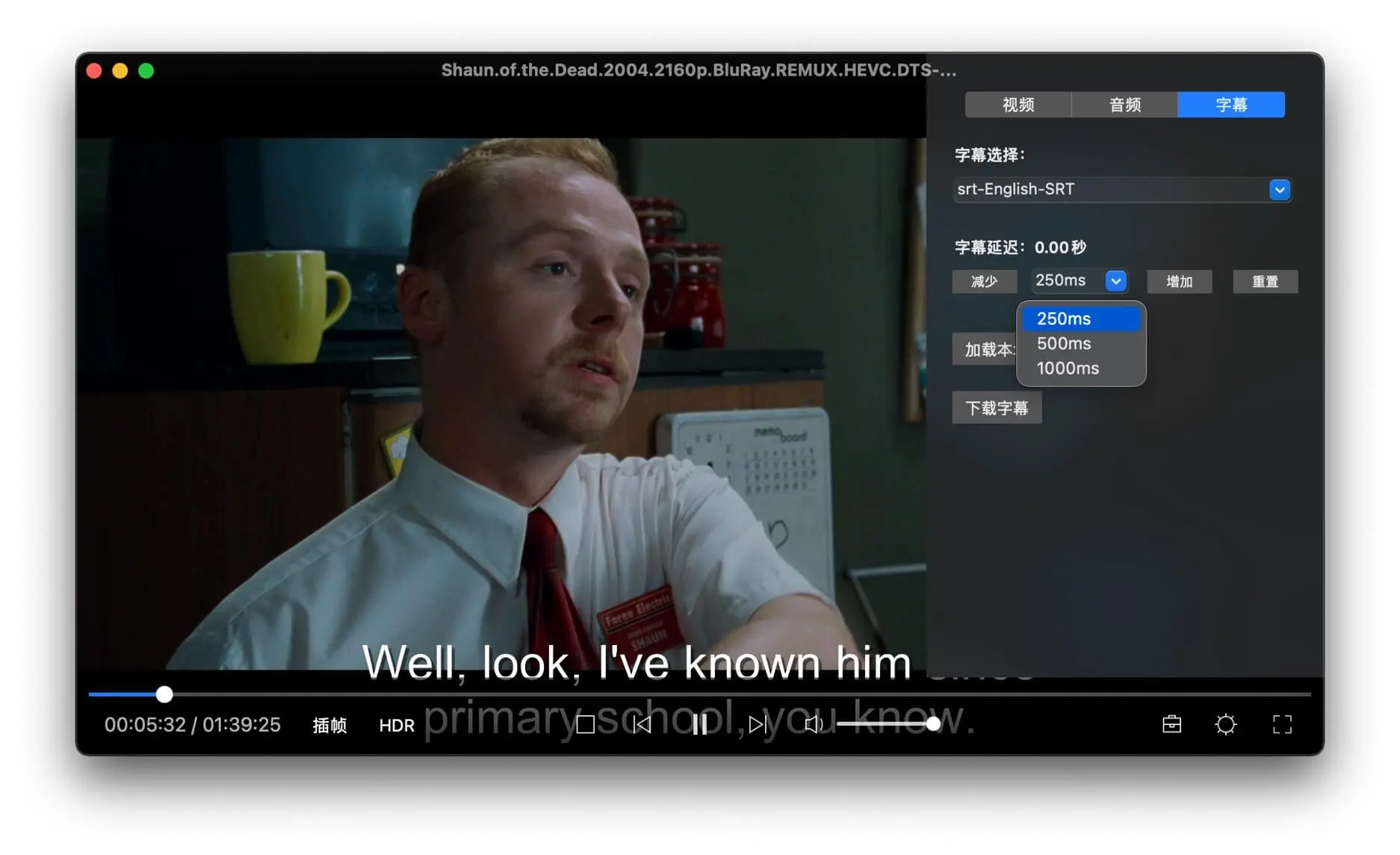The width and height of the screenshot is (1400, 855).
Task: Click the 00:05:32 / 01:39:25 time display
Action: [193, 724]
